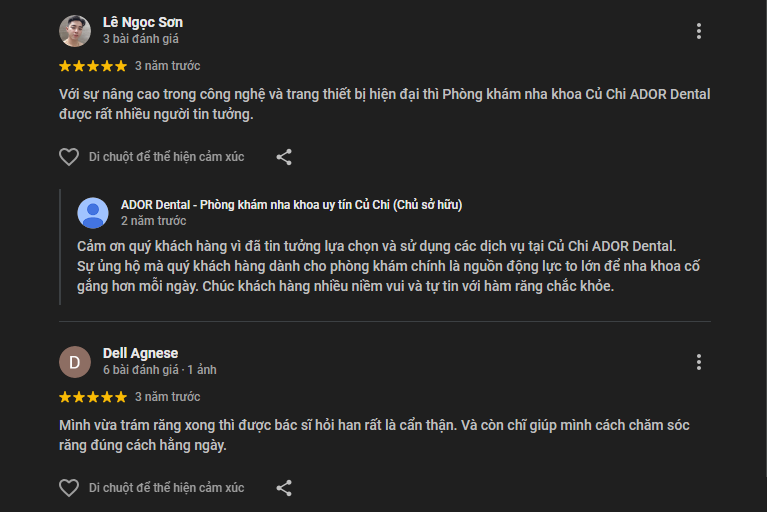Click ADOR Dental owner's blue avatar icon

pyautogui.click(x=93, y=212)
